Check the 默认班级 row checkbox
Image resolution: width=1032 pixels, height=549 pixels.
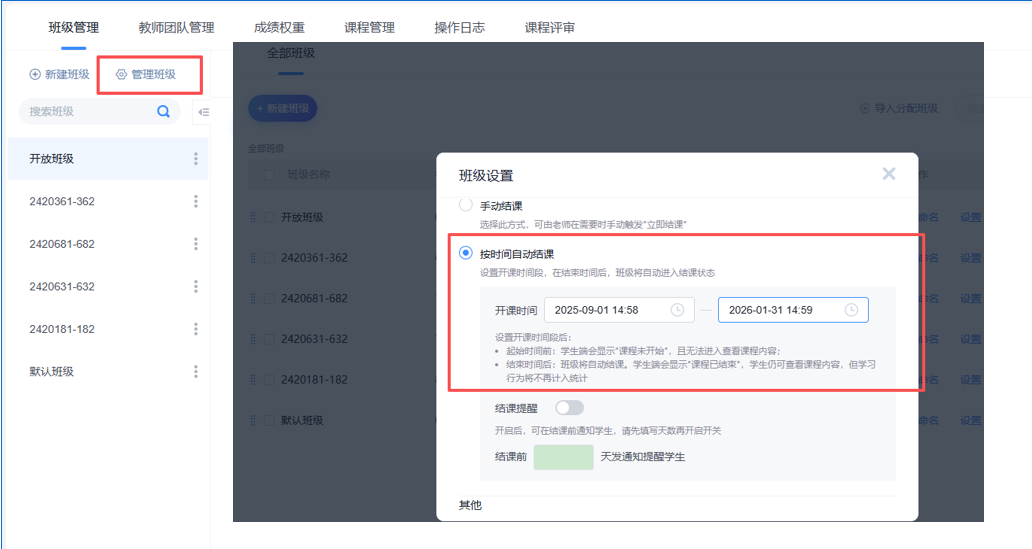click(269, 420)
